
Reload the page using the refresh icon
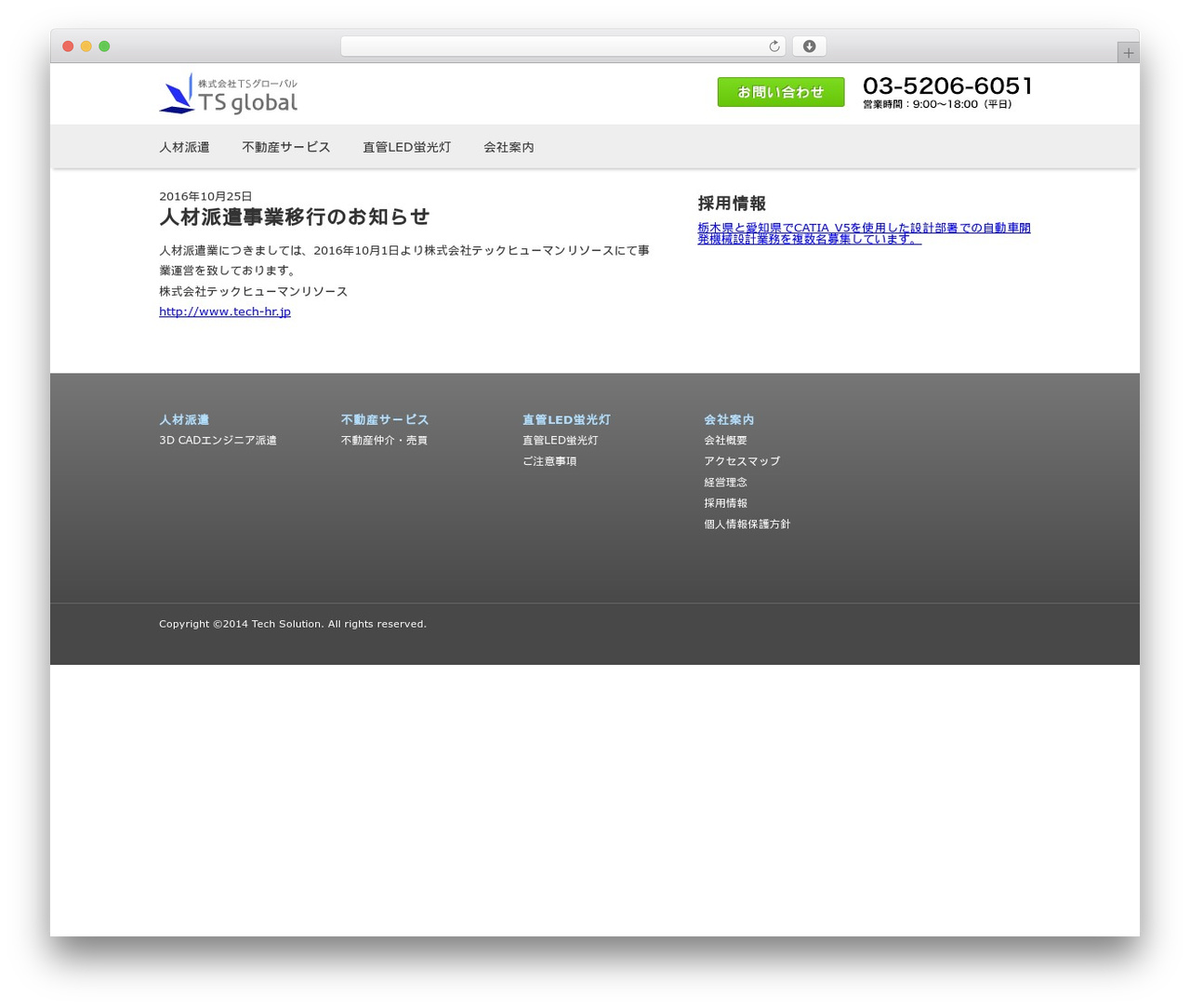pyautogui.click(x=773, y=46)
